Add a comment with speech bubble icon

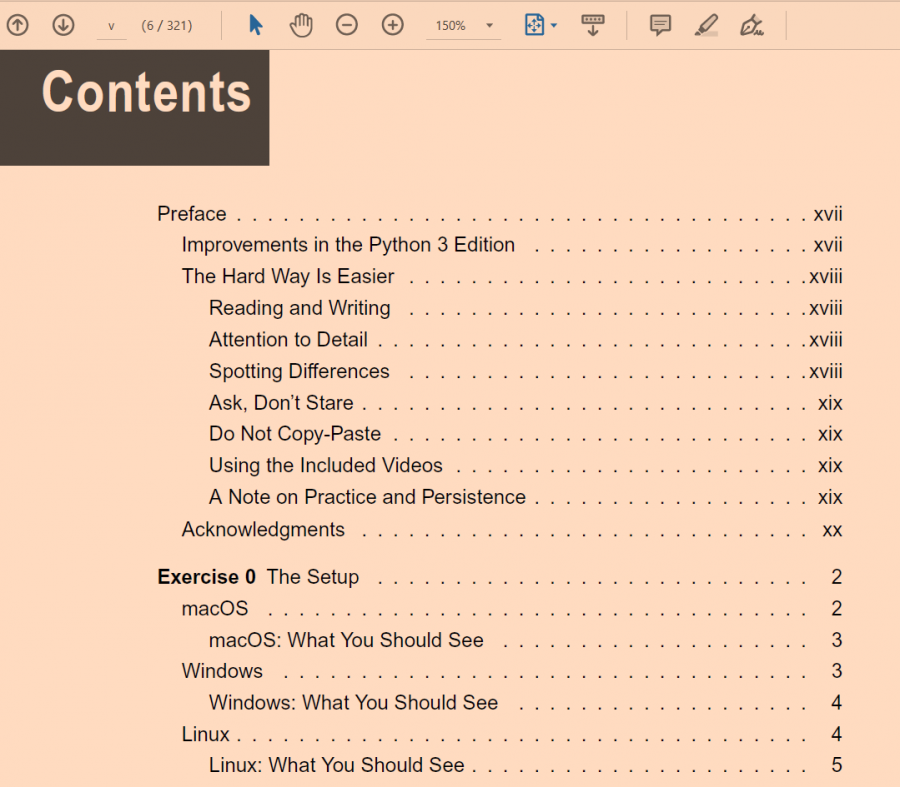tap(660, 25)
